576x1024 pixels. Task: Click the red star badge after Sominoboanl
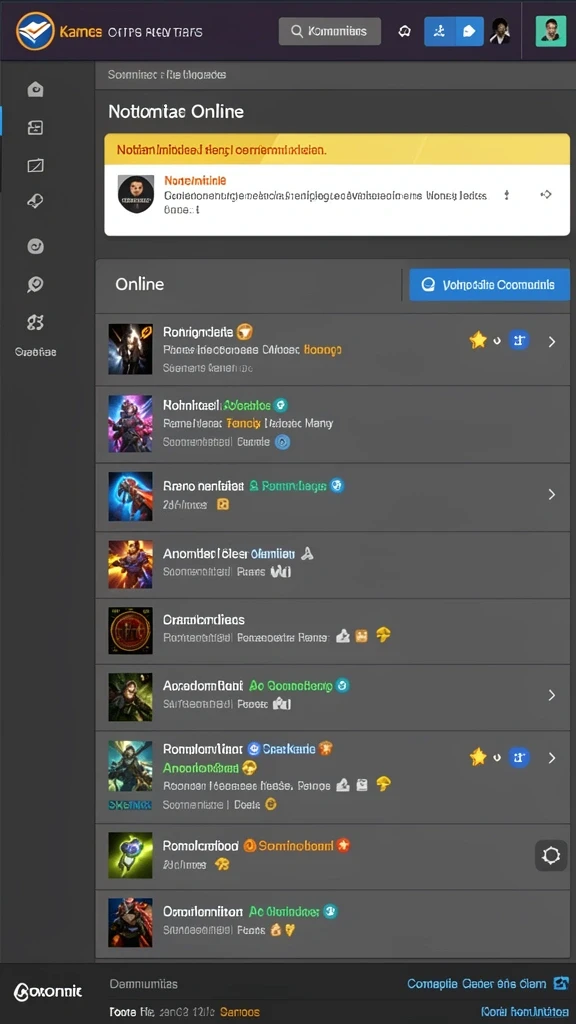(344, 846)
